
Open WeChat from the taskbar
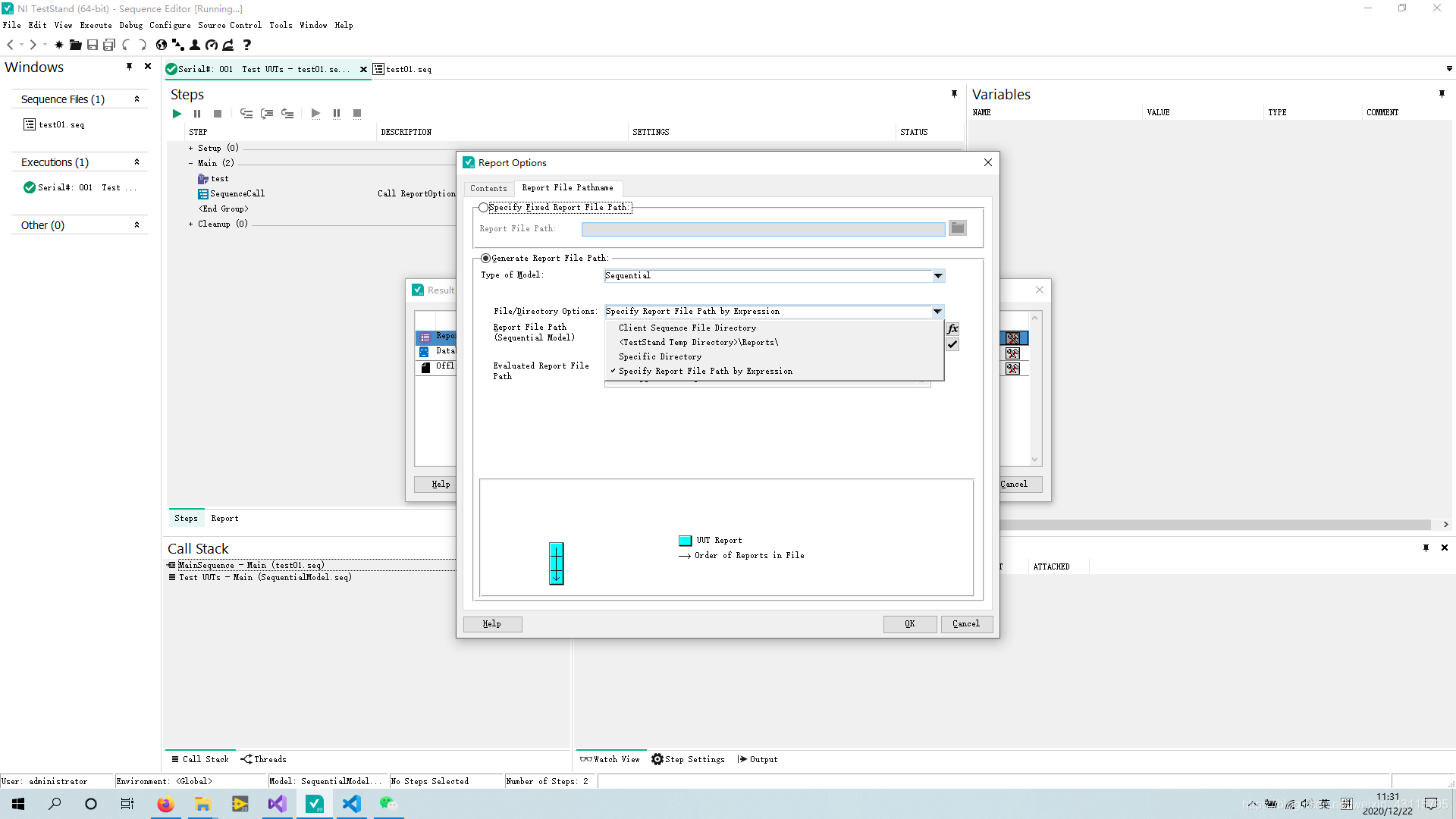(388, 804)
